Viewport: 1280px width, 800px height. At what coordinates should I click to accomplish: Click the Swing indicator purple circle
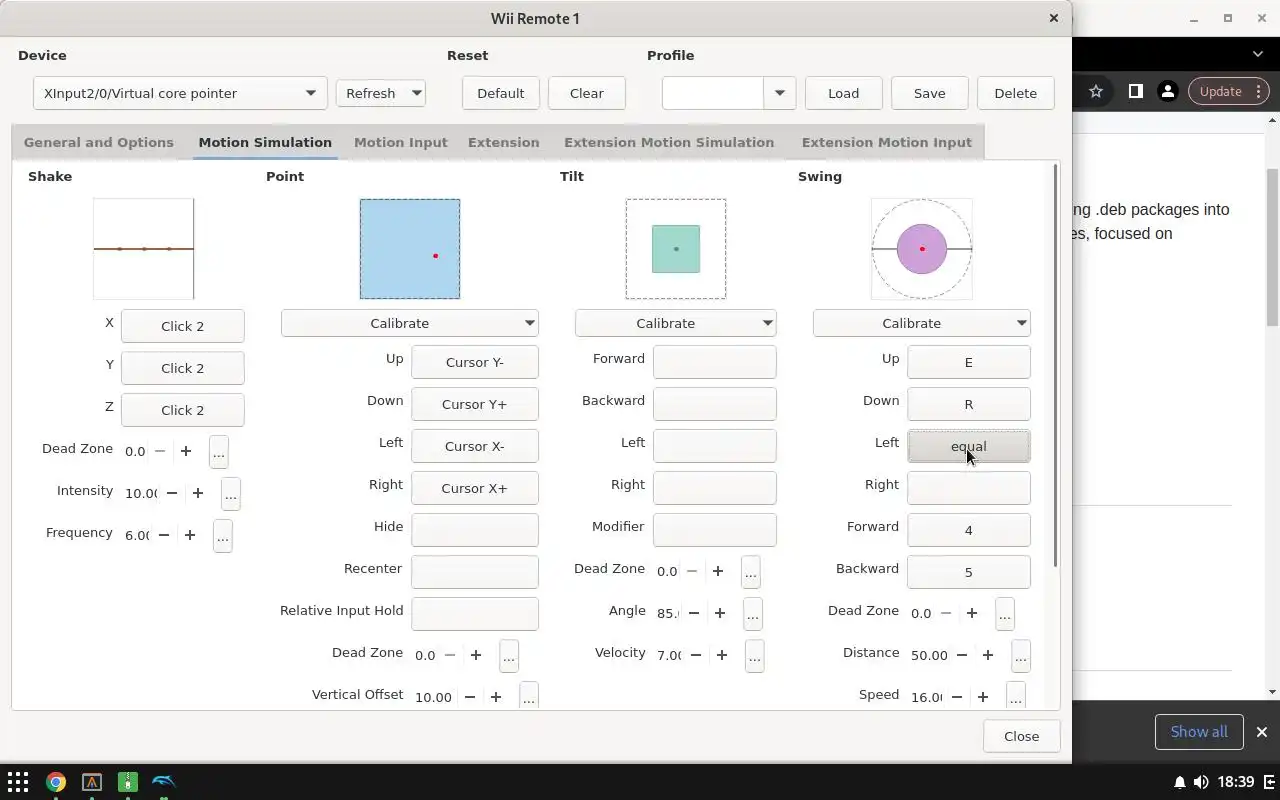922,249
